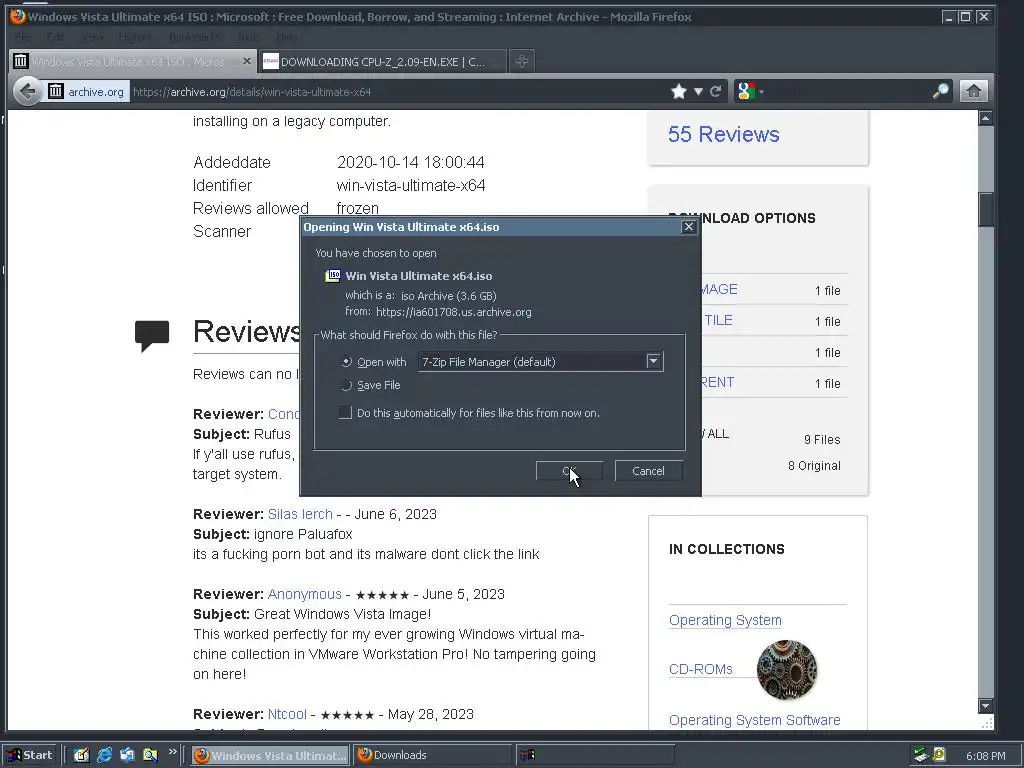Switch to the DOWNLOADING CPU-Z tab
This screenshot has height=768, width=1024.
[x=383, y=61]
